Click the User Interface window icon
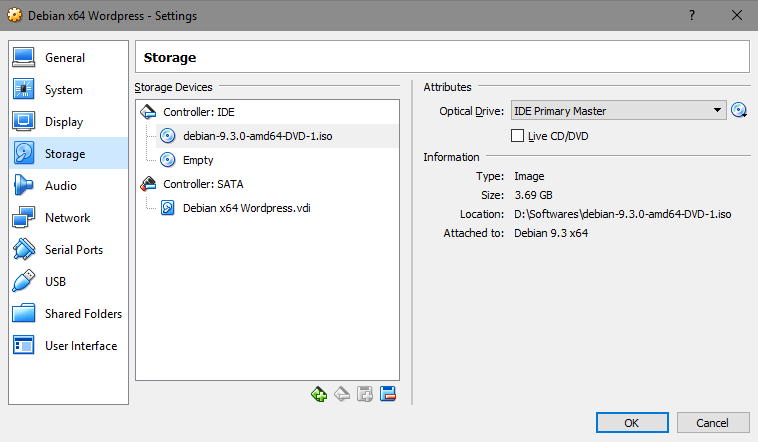 [x=23, y=345]
